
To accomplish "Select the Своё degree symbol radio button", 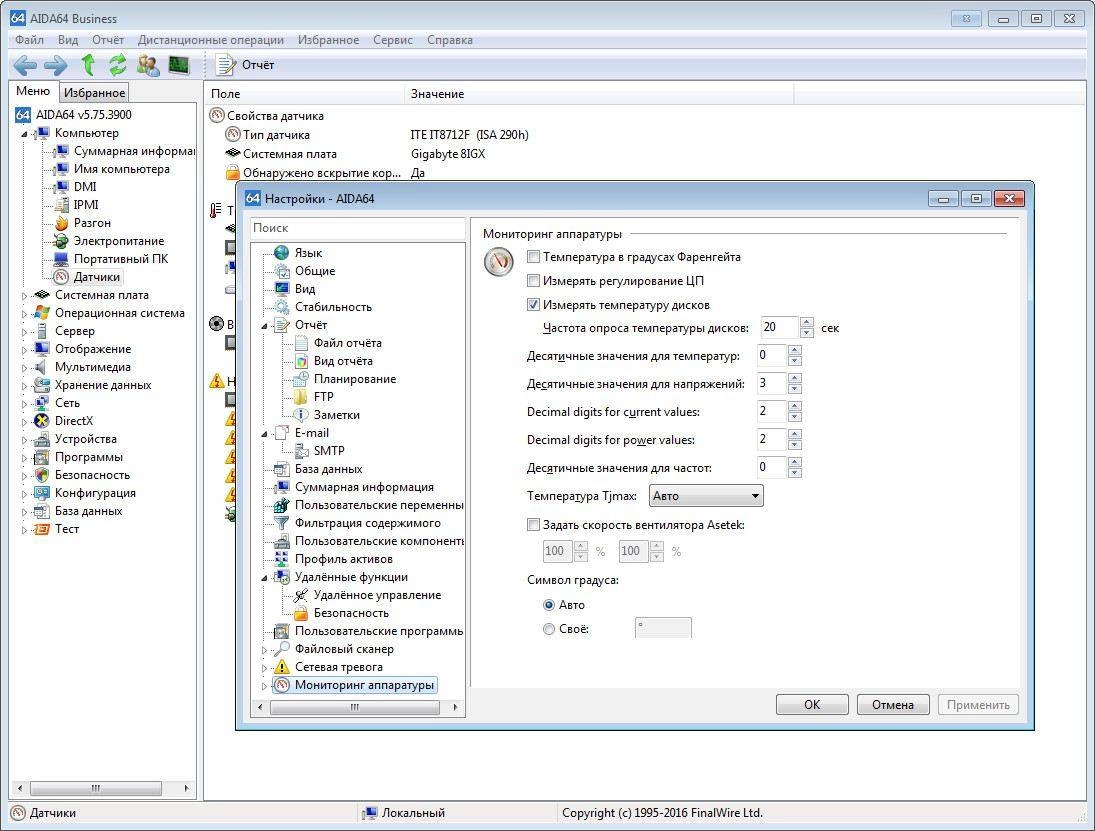I will point(549,628).
